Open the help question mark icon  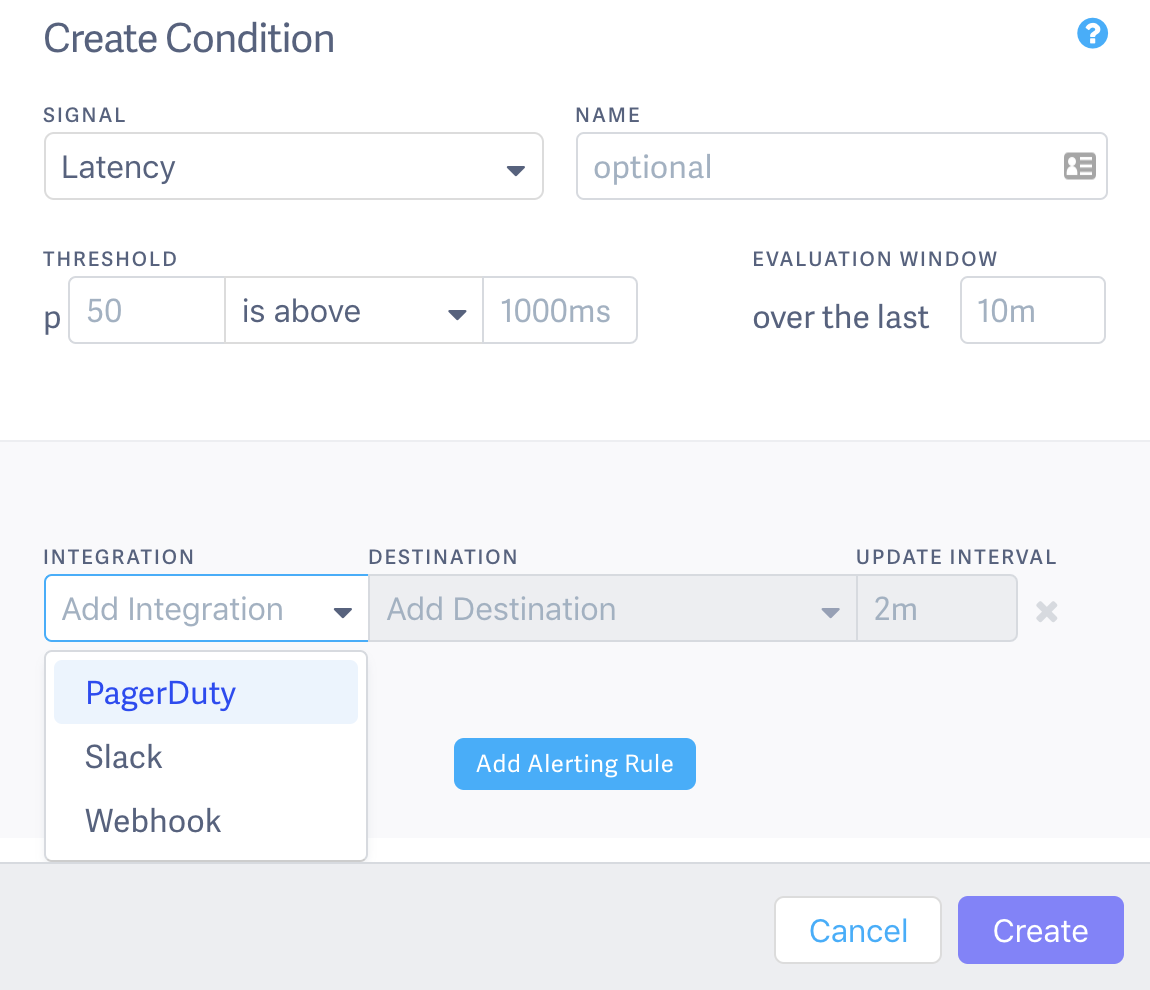(x=1092, y=34)
